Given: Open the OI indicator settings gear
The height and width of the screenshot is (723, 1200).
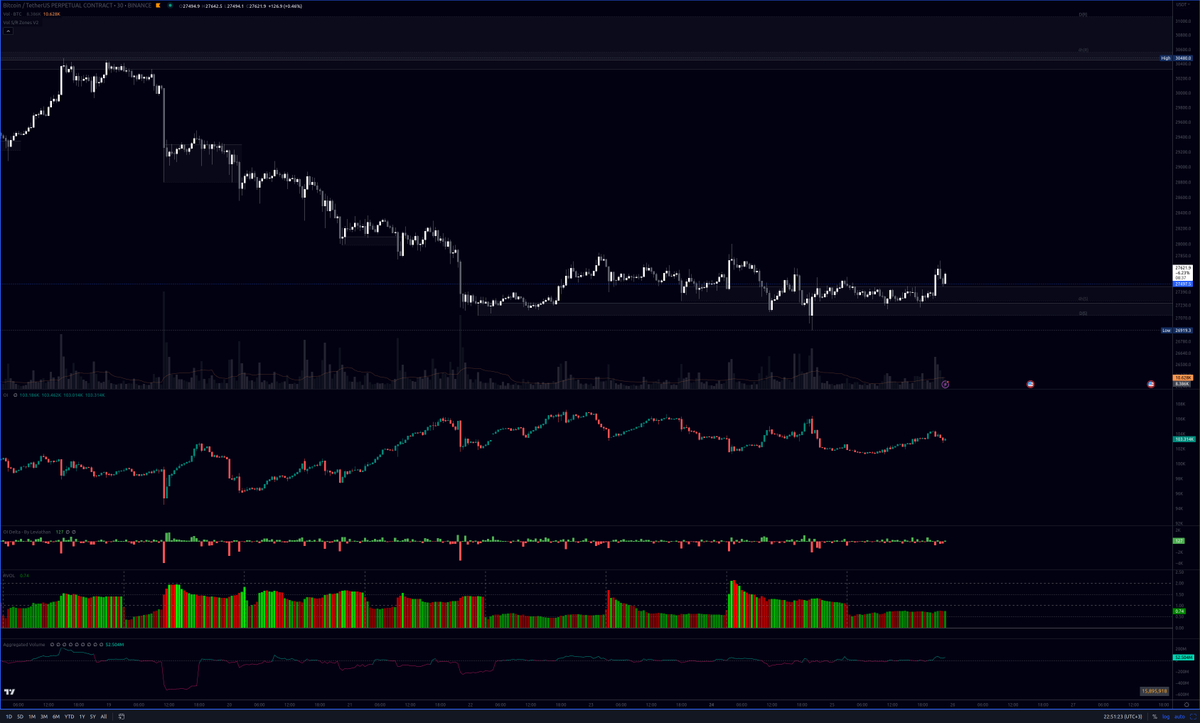Looking at the screenshot, I should click(16, 396).
